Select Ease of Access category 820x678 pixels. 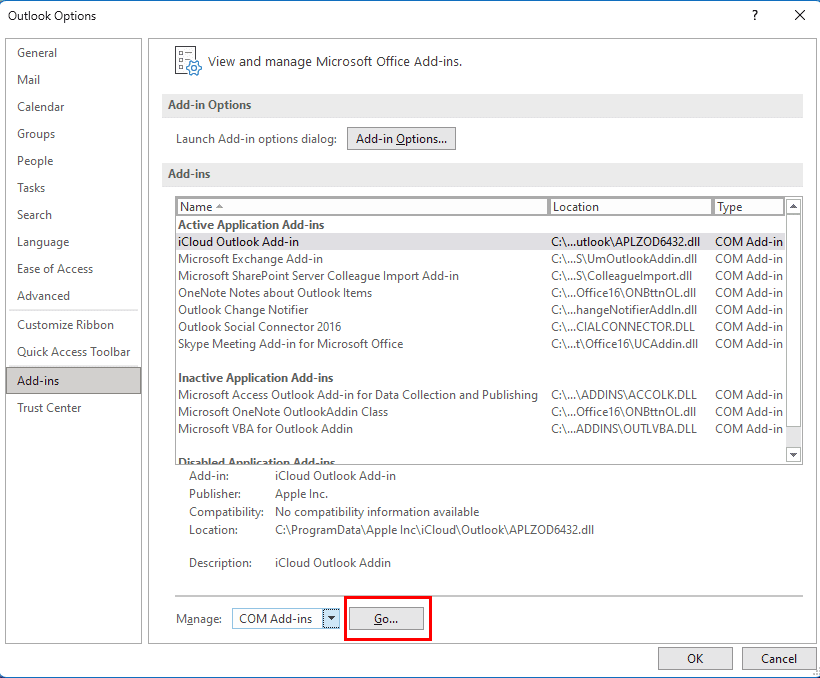tap(73, 269)
